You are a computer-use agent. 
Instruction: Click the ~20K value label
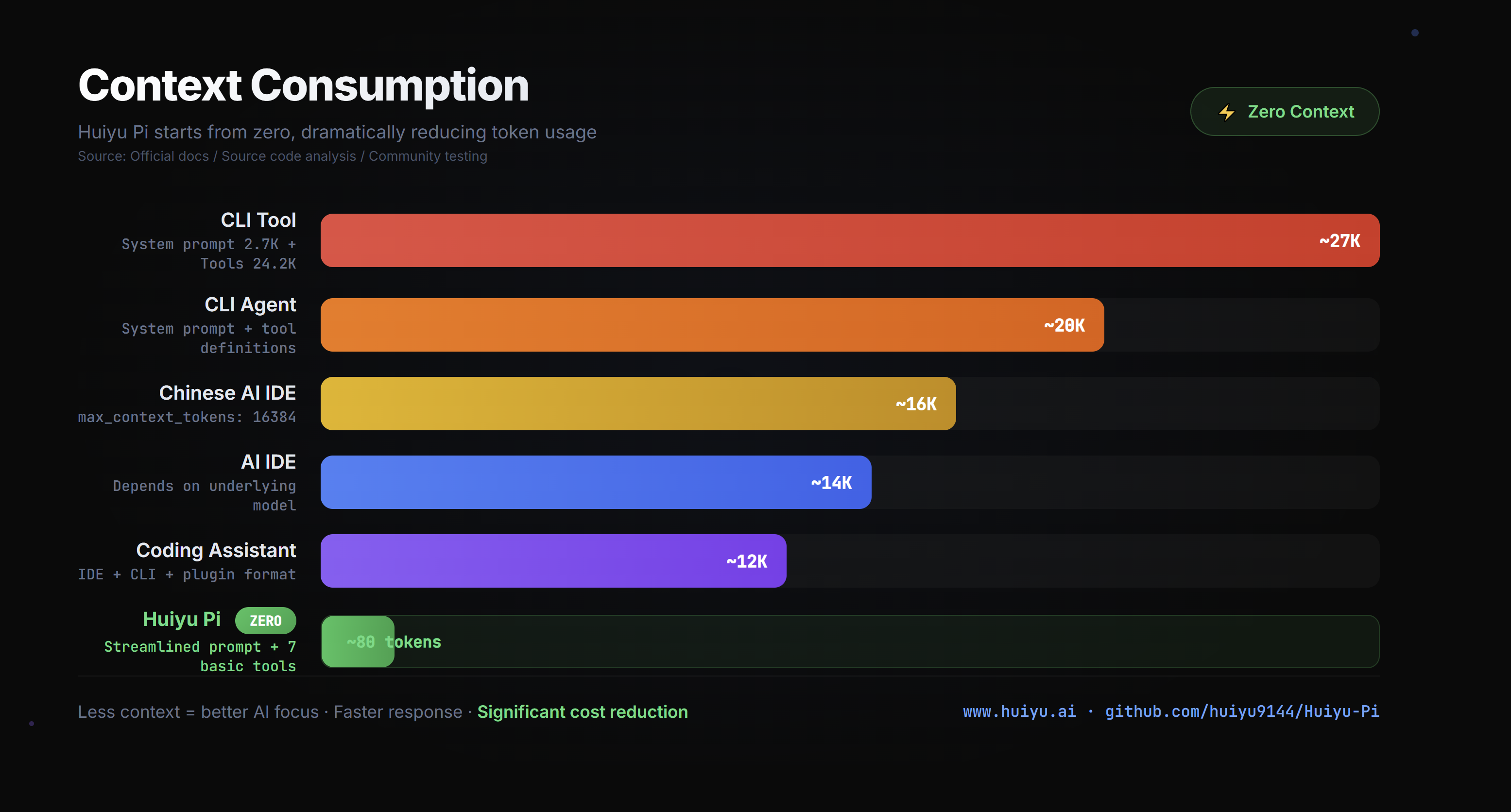click(1064, 325)
